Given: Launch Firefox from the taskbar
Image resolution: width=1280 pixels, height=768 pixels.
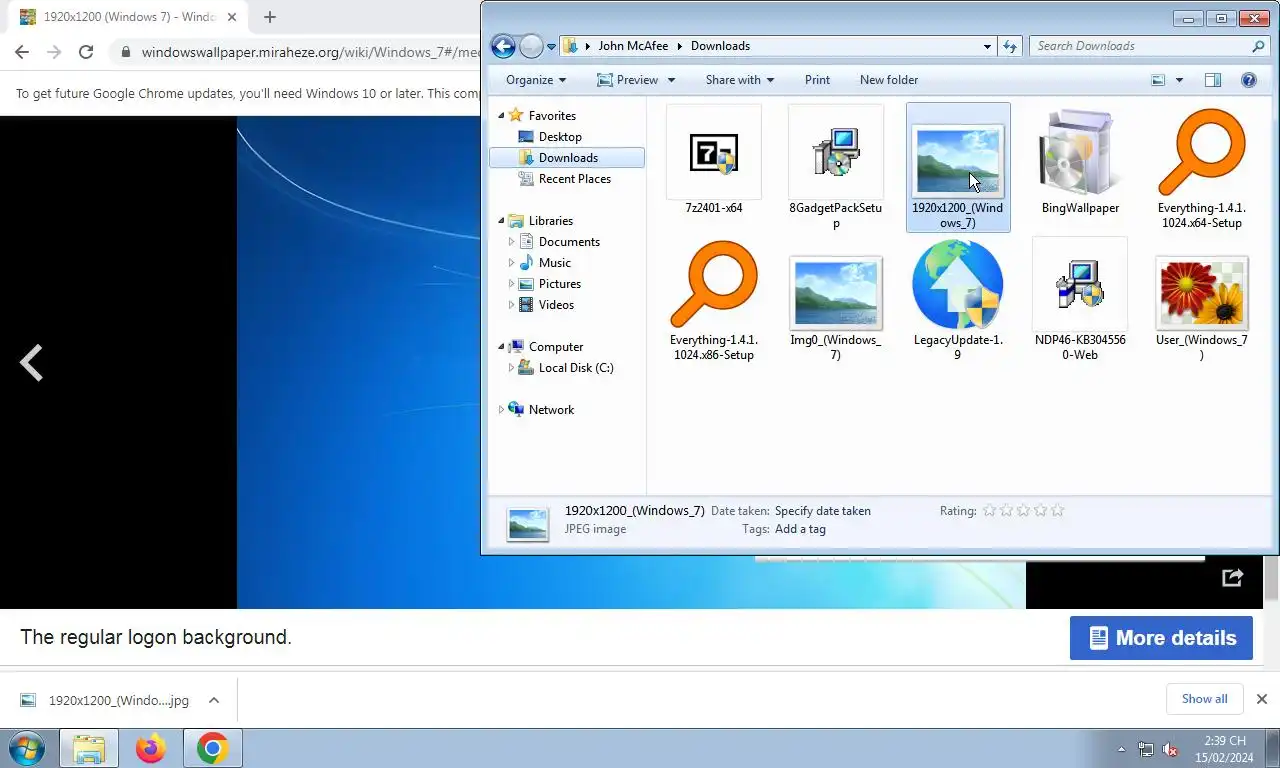Looking at the screenshot, I should click(x=151, y=748).
